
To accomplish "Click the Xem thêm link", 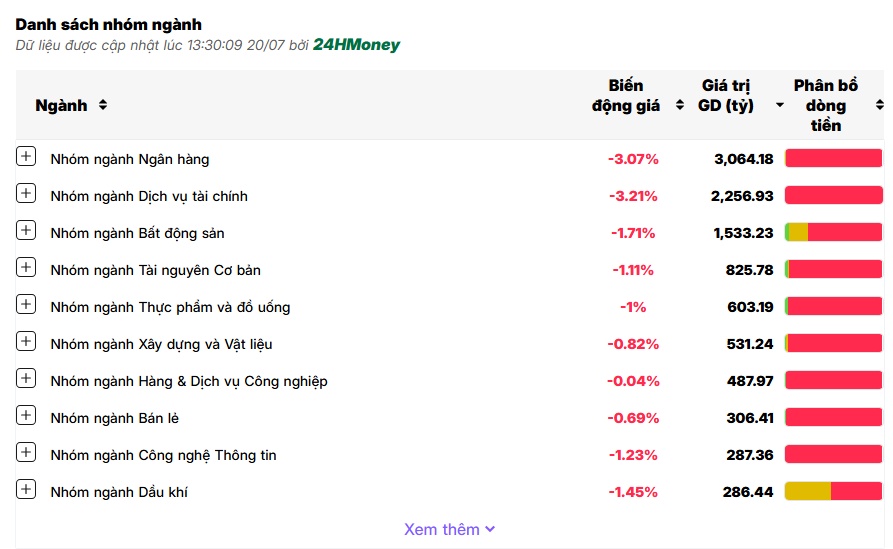I will pyautogui.click(x=449, y=529).
